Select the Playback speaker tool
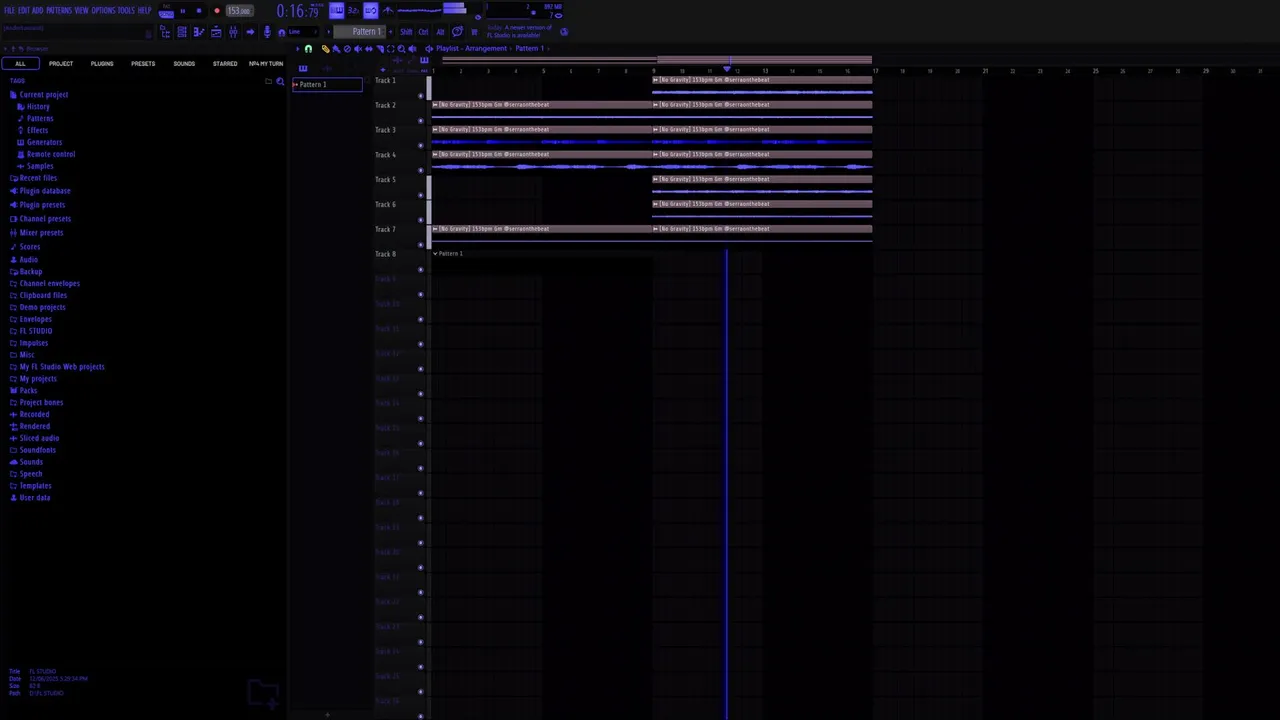 tap(412, 48)
